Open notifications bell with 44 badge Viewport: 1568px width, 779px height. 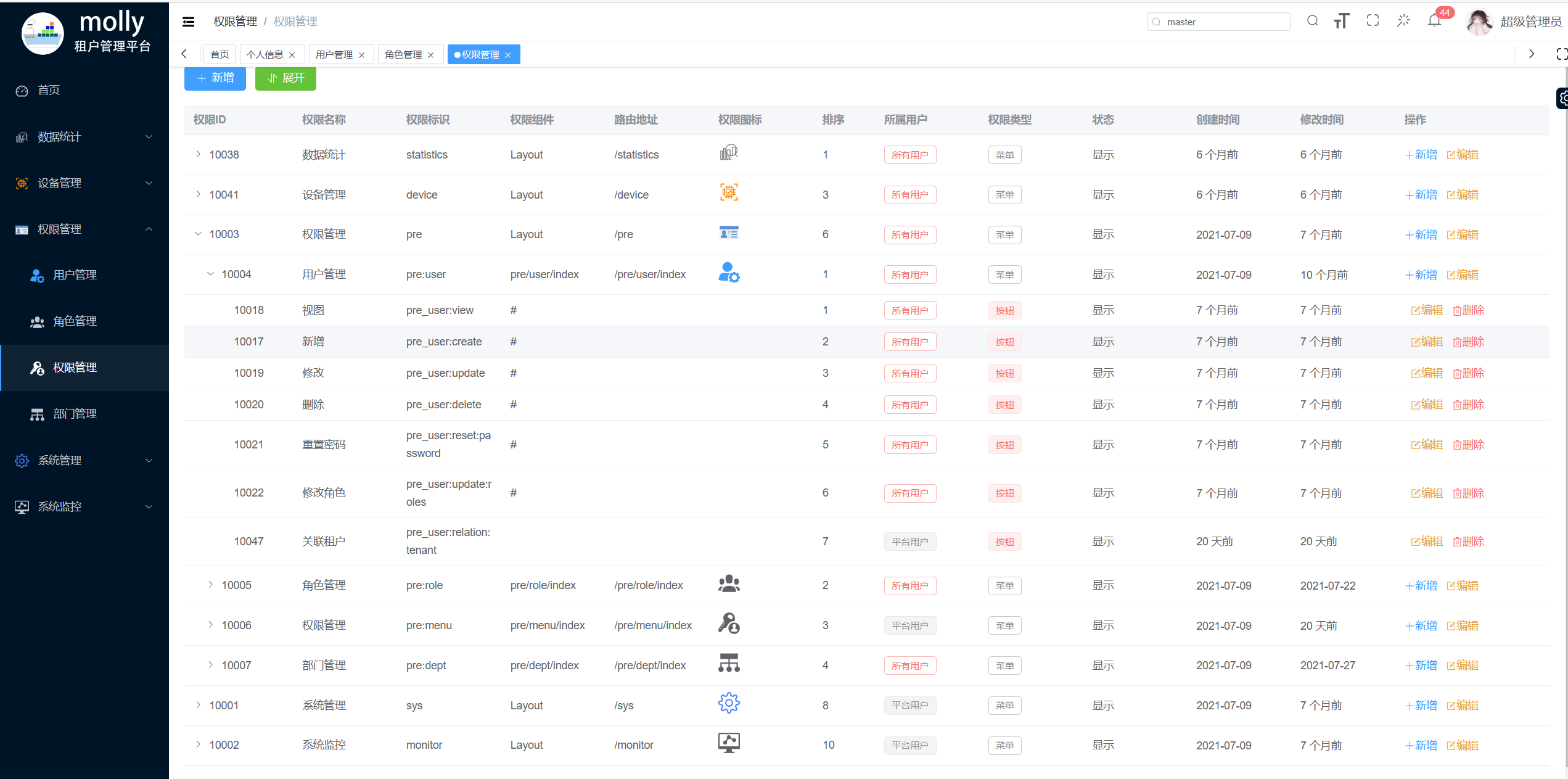tap(1434, 21)
